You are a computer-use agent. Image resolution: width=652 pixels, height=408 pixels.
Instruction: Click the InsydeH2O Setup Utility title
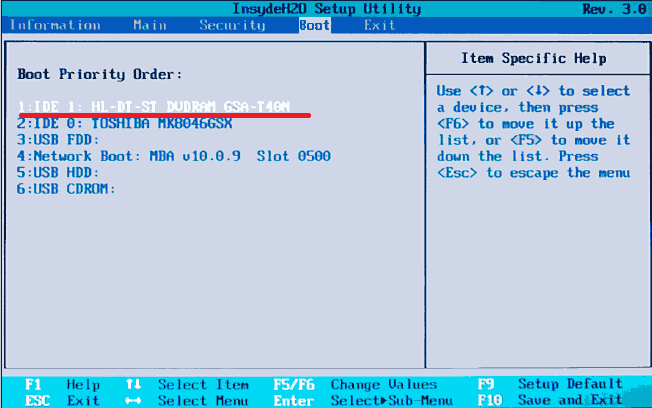pos(326,9)
